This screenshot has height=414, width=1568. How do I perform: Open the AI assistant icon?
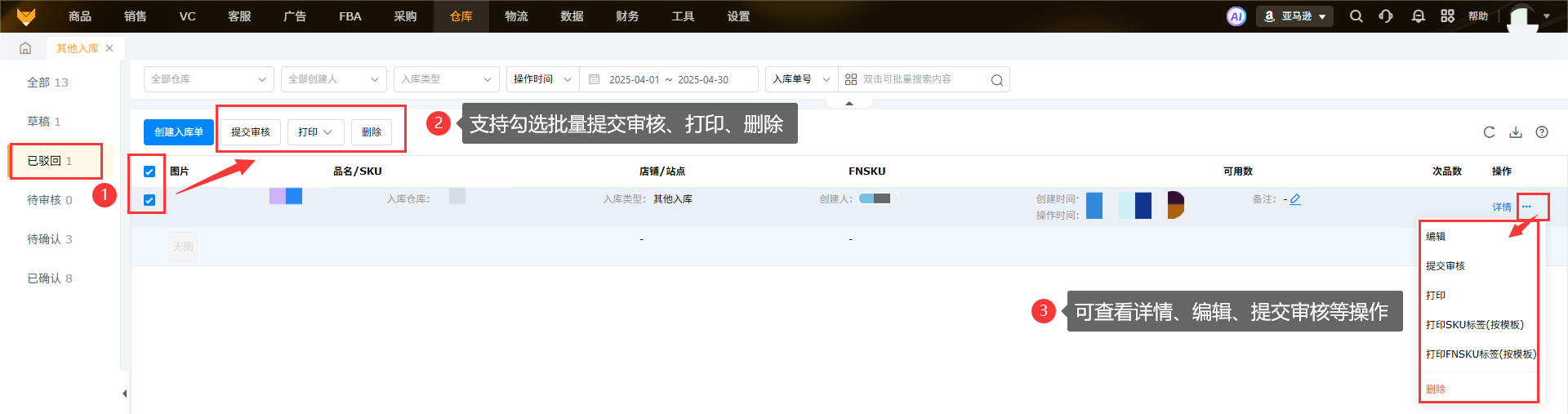(x=1236, y=16)
